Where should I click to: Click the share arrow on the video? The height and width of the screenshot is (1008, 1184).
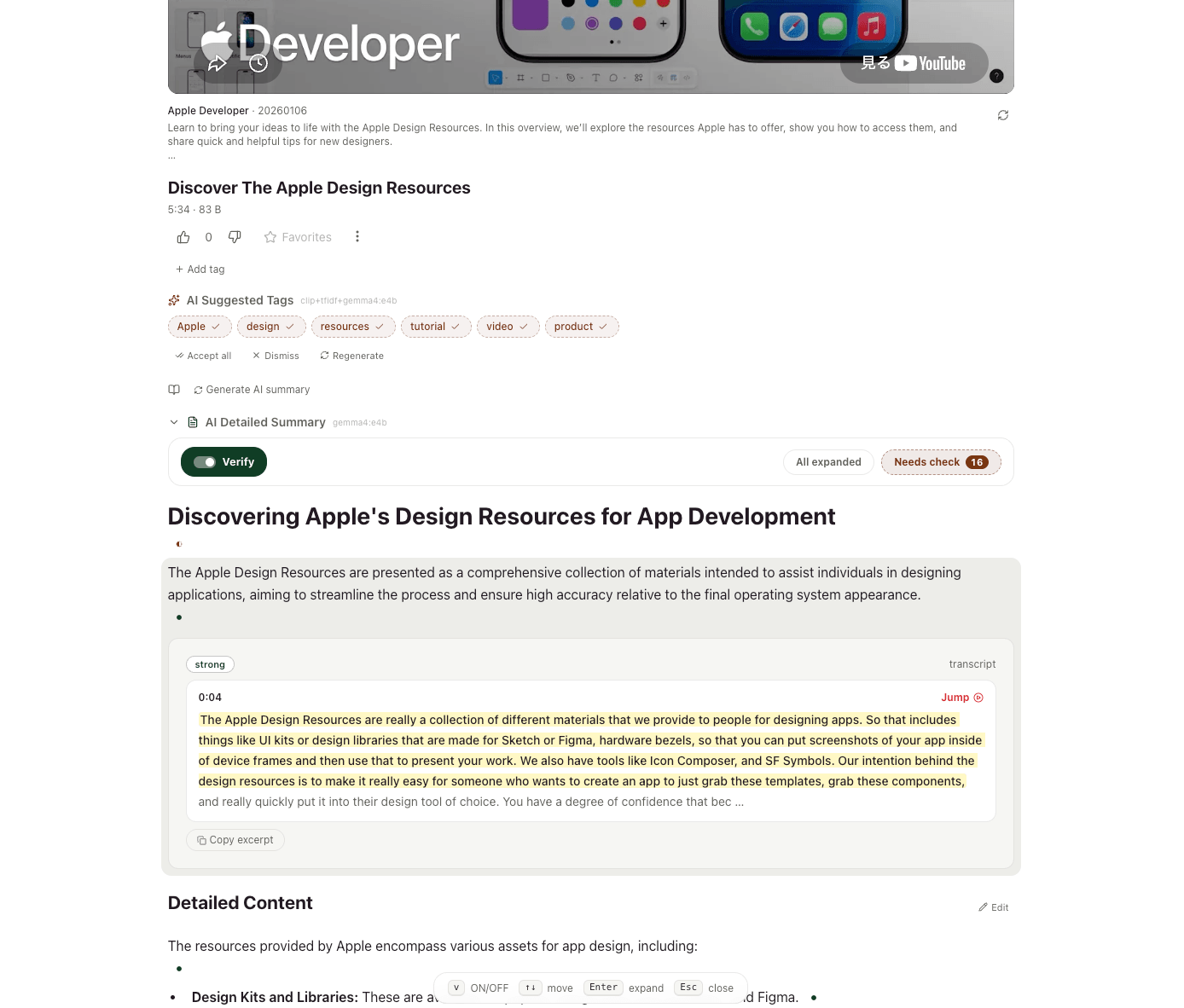click(218, 63)
